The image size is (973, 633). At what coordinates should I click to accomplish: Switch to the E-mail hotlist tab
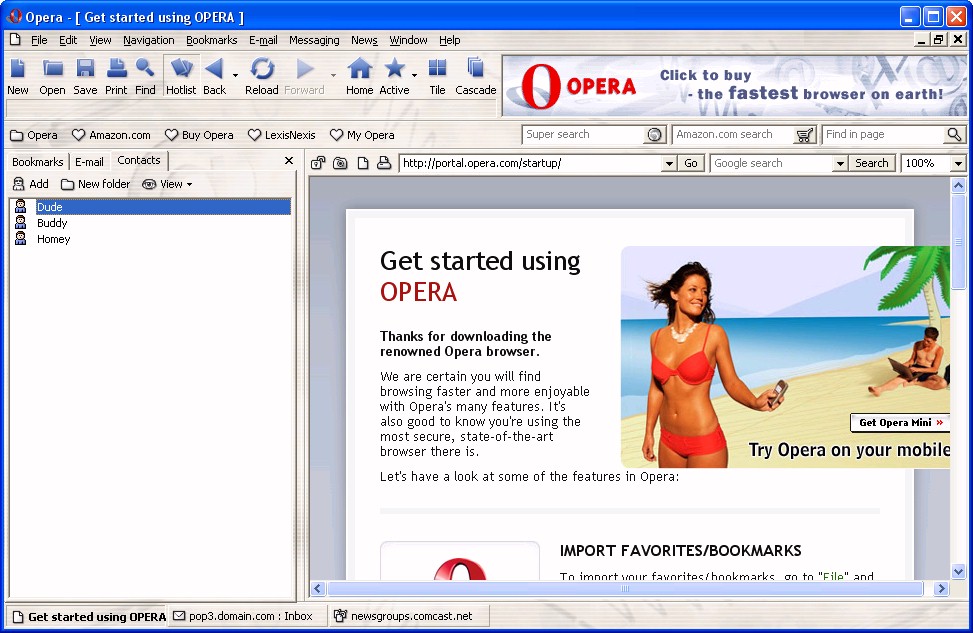[89, 162]
